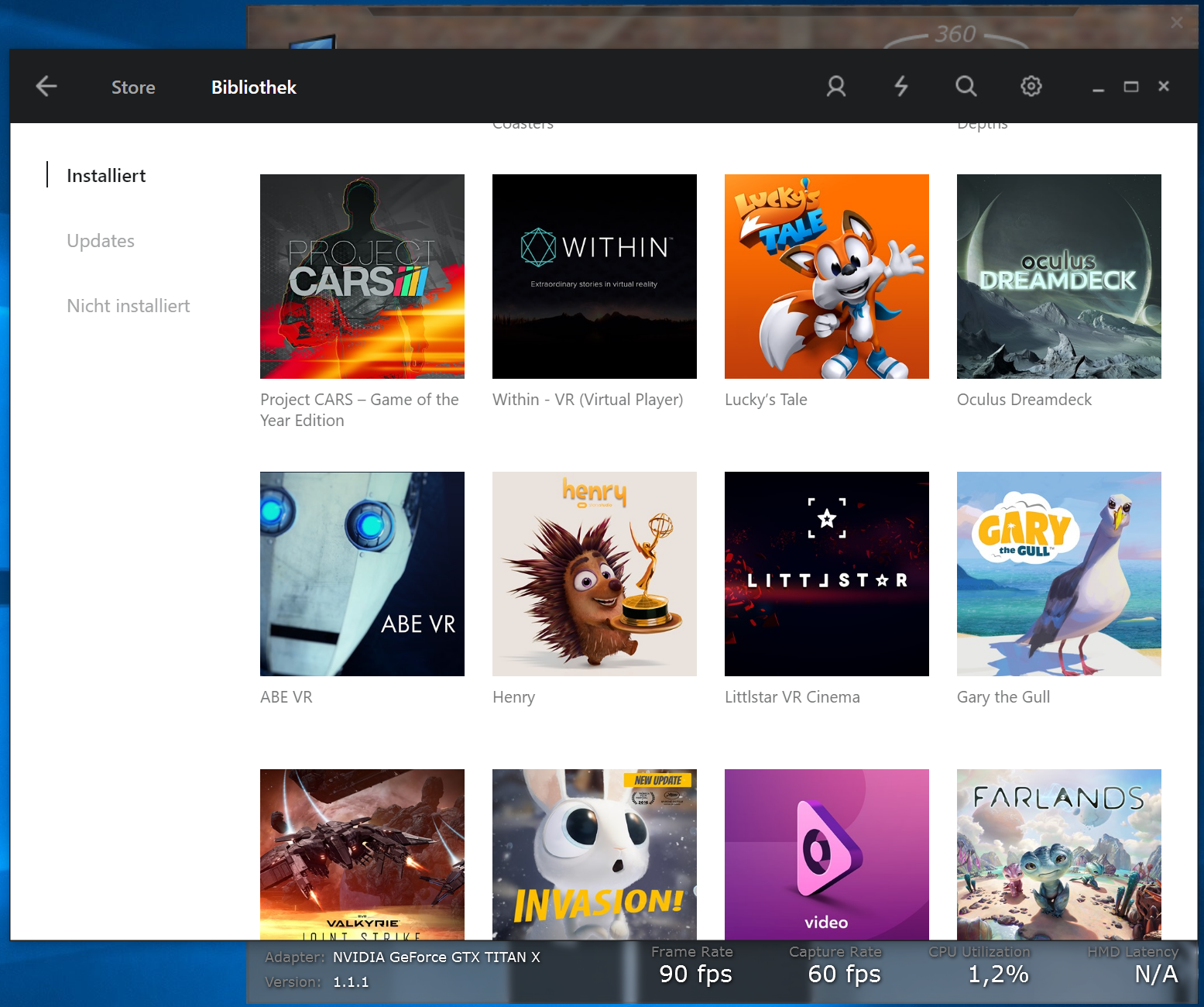Open the Valkyrie Joint Strike cover
The image size is (1204, 1007).
click(x=362, y=854)
